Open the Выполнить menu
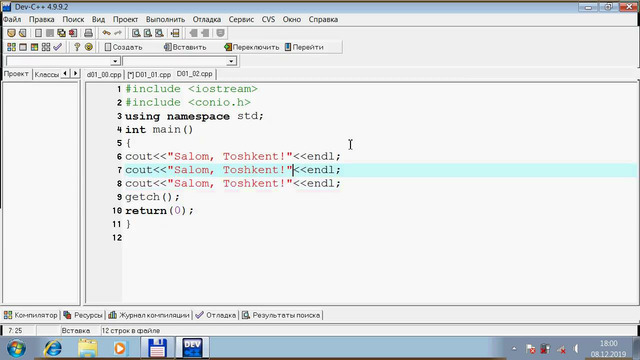Screen dimensions: 640x360 tap(165, 19)
